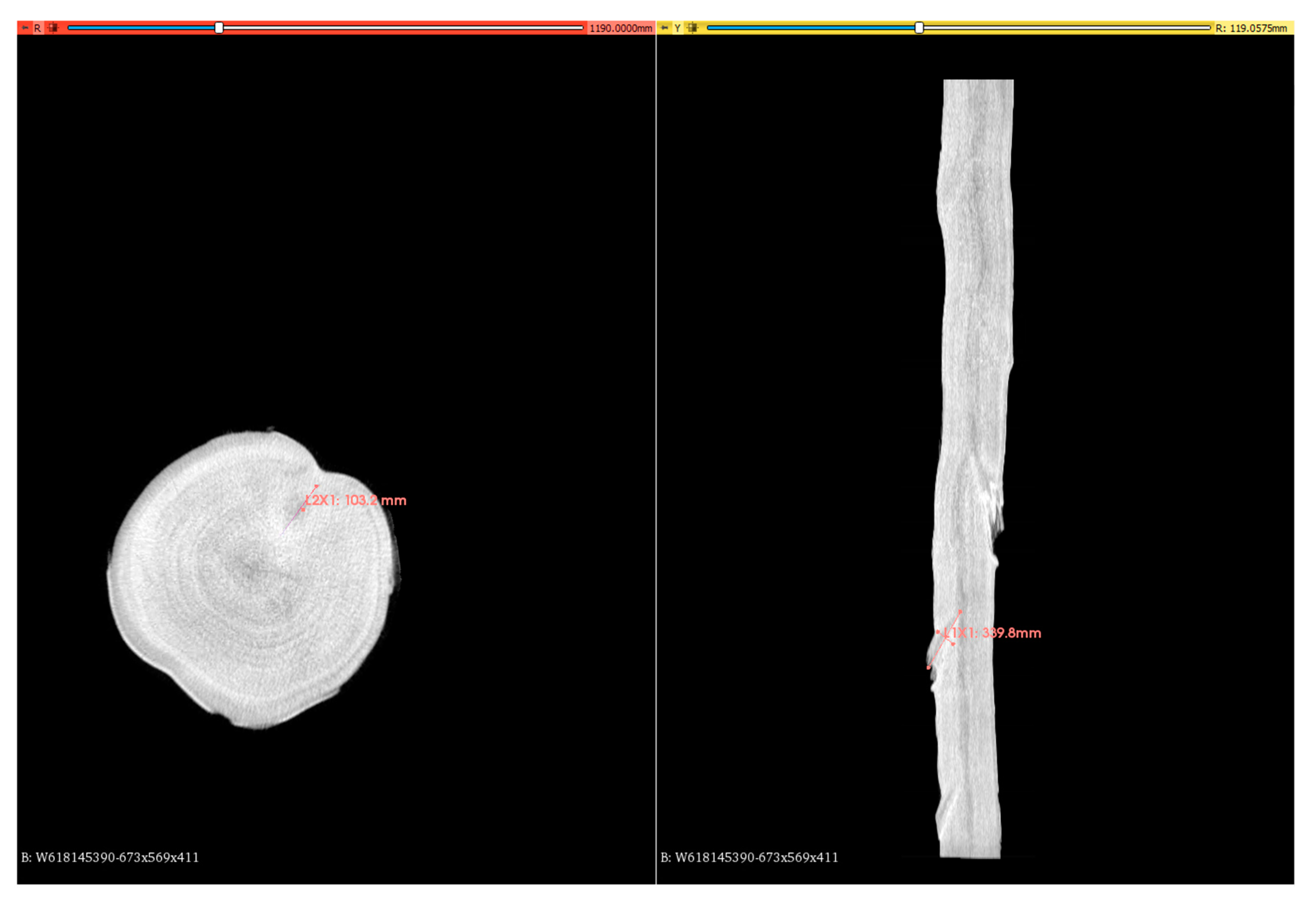Image resolution: width=1316 pixels, height=900 pixels.
Task: Select the L2X1 103.2 mm measurement label
Action: point(356,501)
